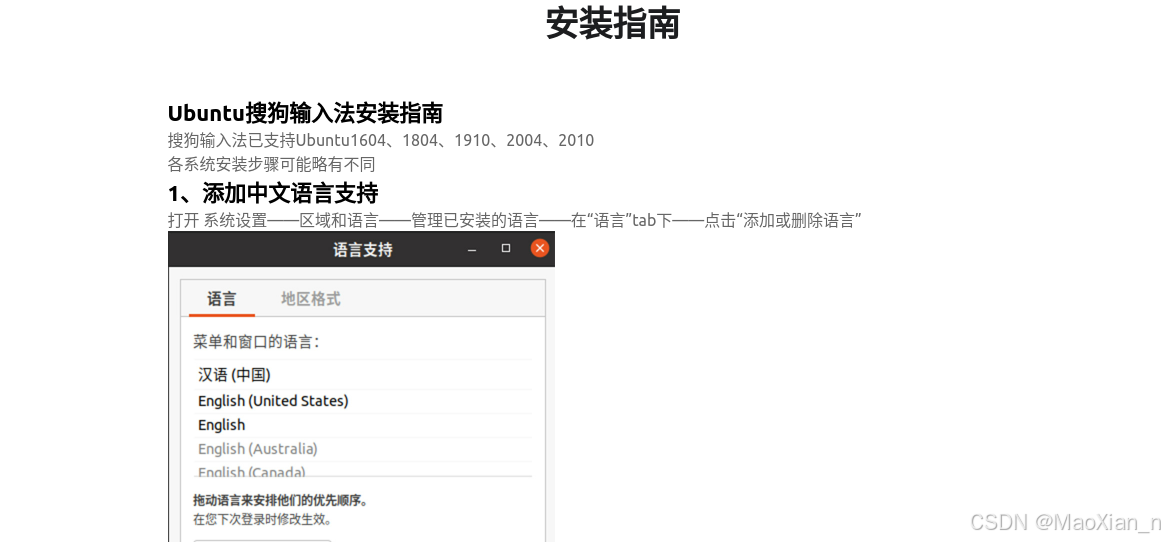Click the 在您下次登录时修改生效 note
The width and height of the screenshot is (1165, 542).
click(x=262, y=519)
